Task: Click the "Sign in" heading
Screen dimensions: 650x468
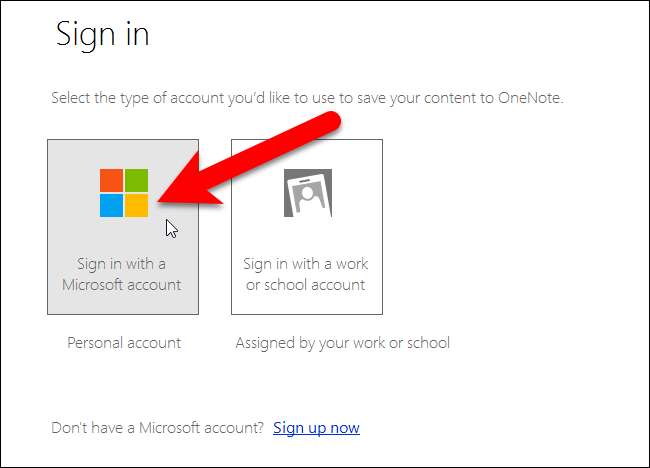Action: [x=102, y=35]
